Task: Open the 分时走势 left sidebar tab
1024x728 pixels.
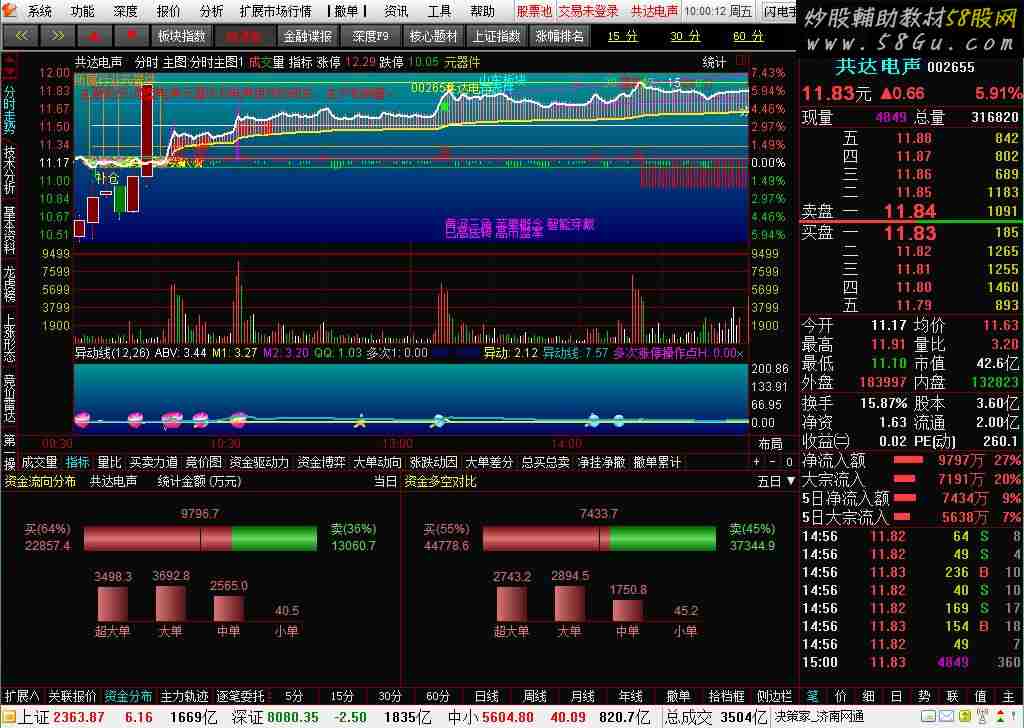Action: pyautogui.click(x=9, y=108)
